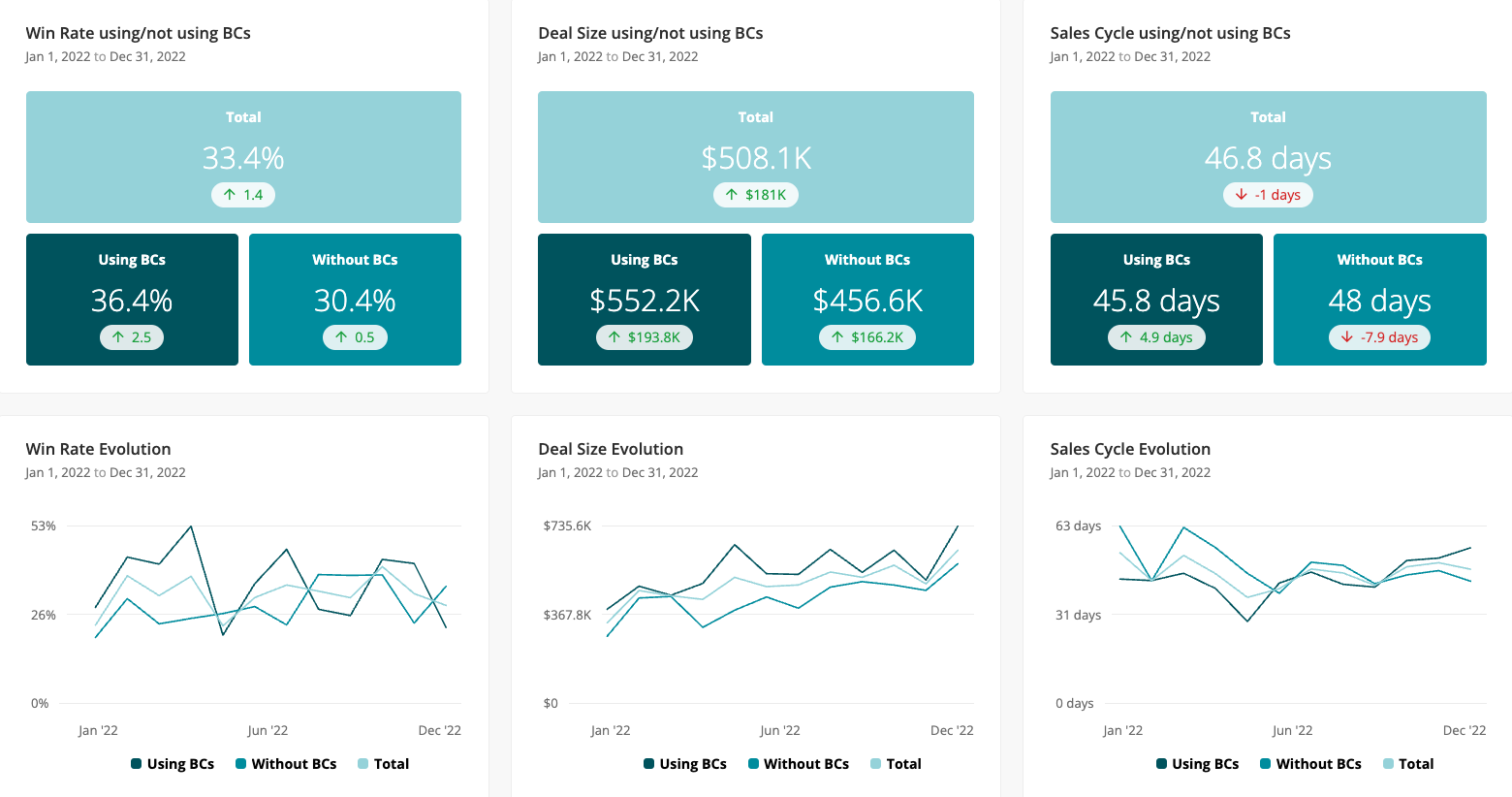Click the $181K change badge
Viewport: 1512px width, 797px height.
[756, 195]
